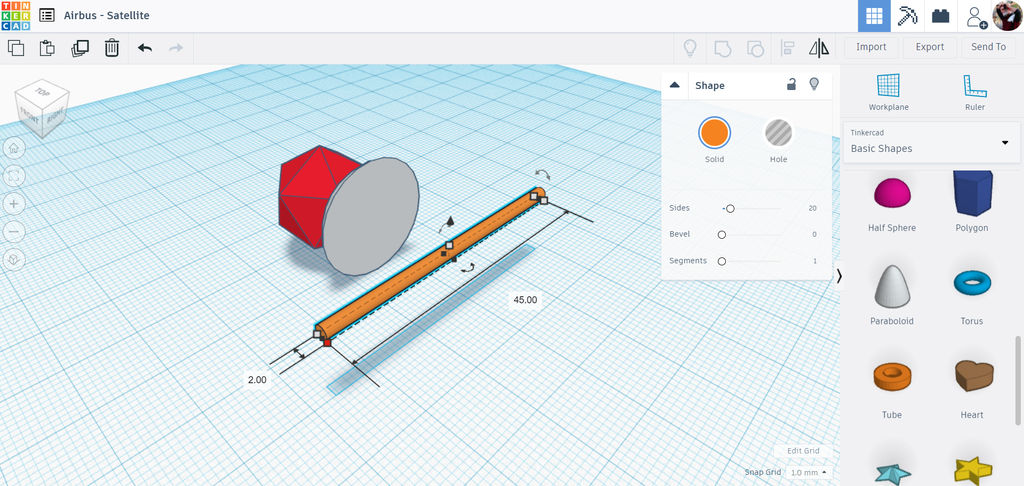This screenshot has width=1024, height=486.
Task: Click the design title Airbus - Satellite
Action: click(x=106, y=15)
